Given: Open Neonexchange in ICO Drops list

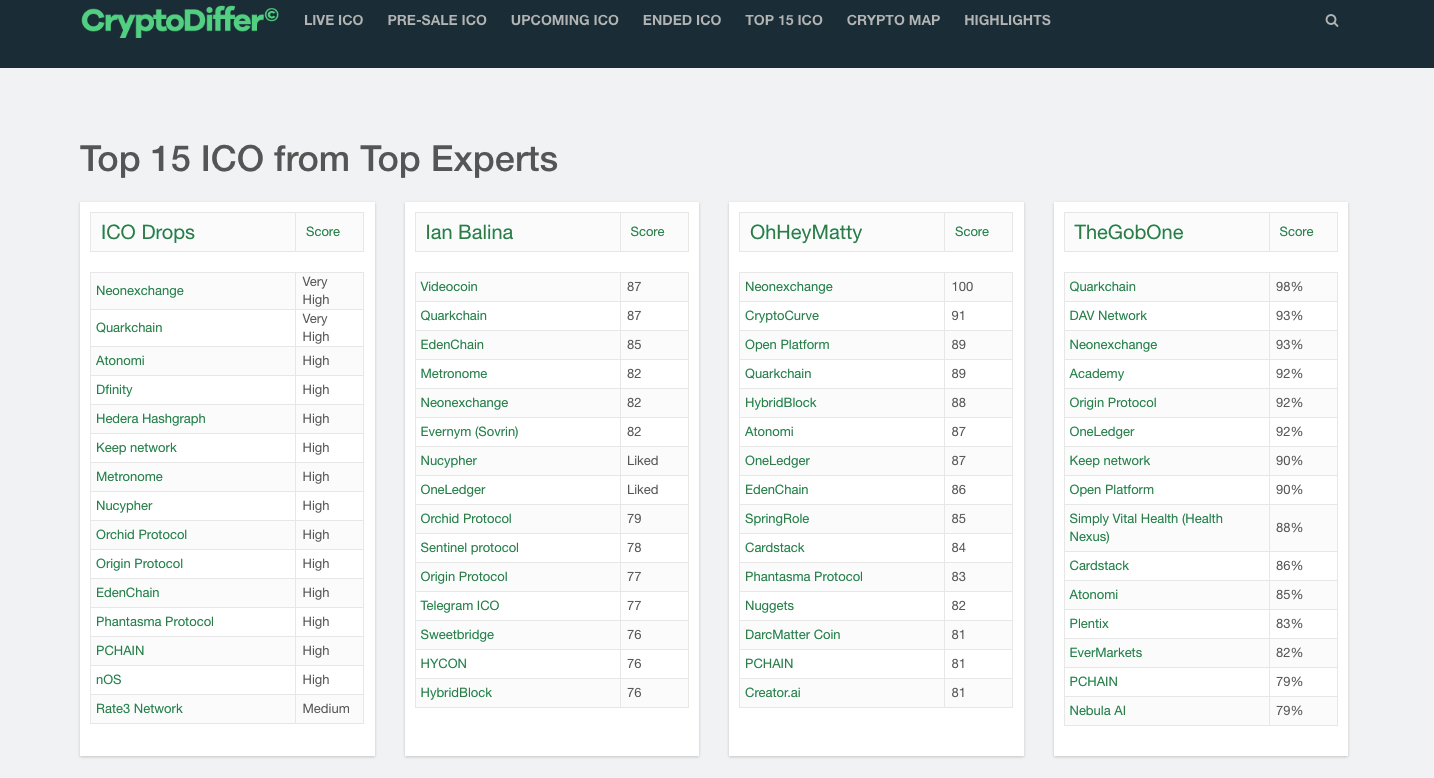Looking at the screenshot, I should 140,291.
